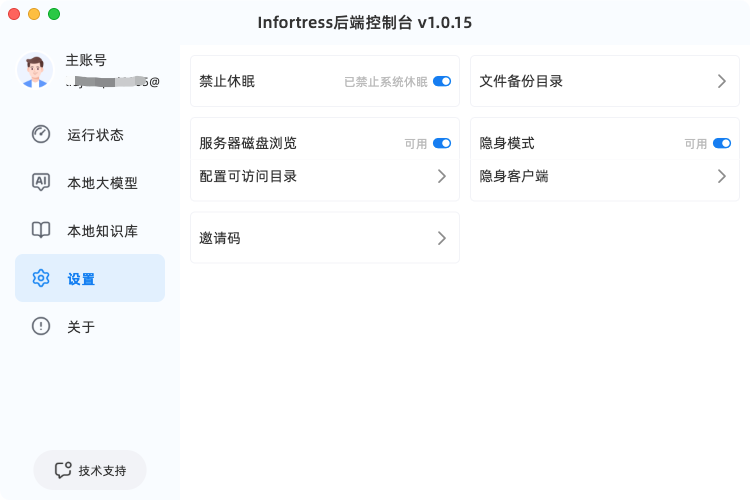Viewport: 750px width, 500px height.
Task: Click the 关于 exclamation icon
Action: click(41, 326)
